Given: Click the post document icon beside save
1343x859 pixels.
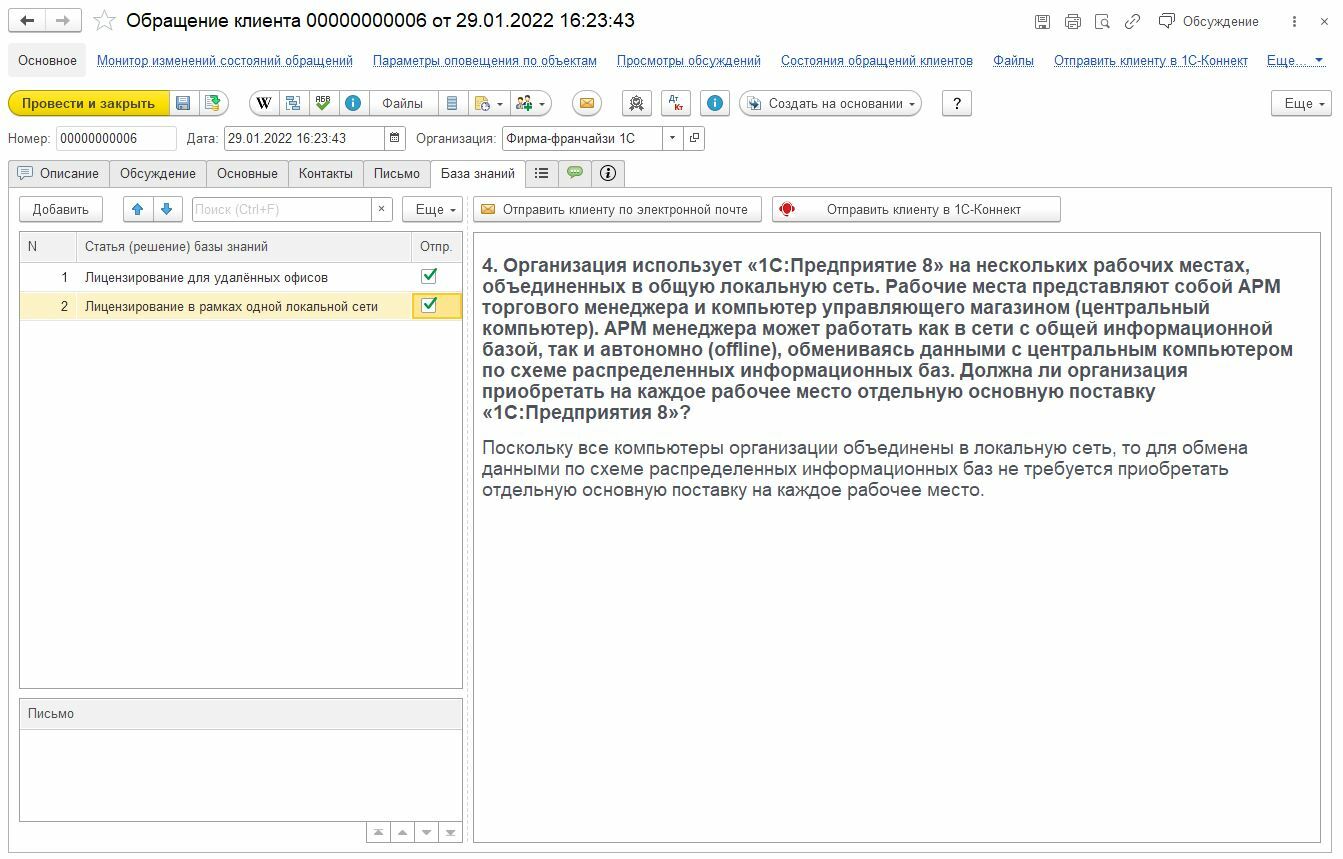Looking at the screenshot, I should pyautogui.click(x=212, y=103).
